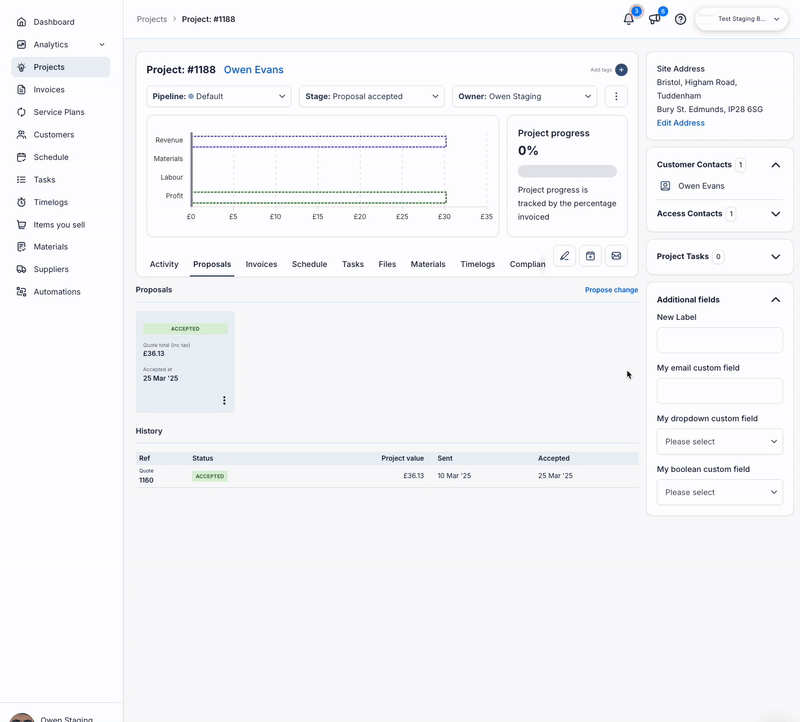The height and width of the screenshot is (722, 800).
Task: Open the notifications bell icon
Action: [x=628, y=19]
